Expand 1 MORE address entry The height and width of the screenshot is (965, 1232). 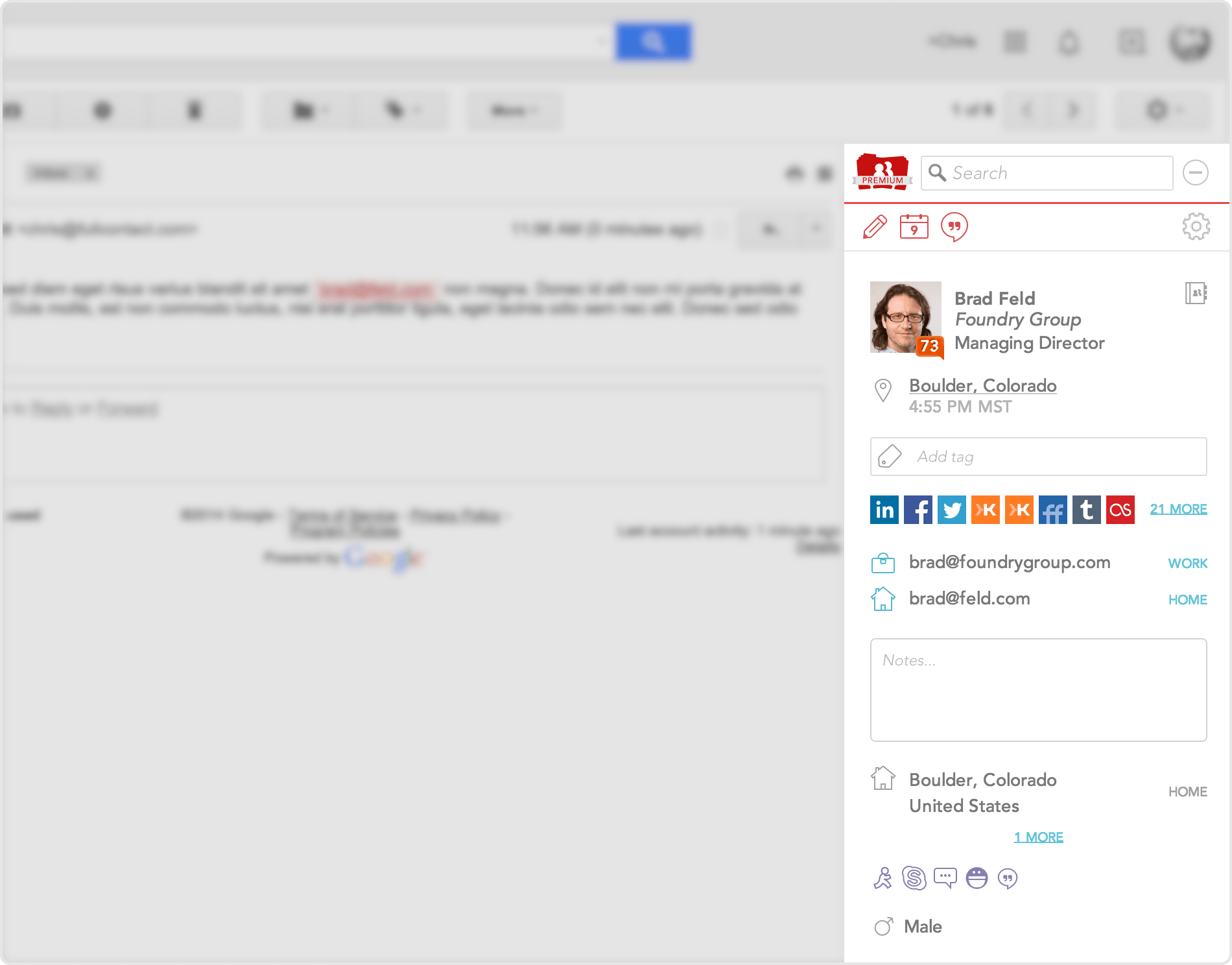pos(1039,837)
